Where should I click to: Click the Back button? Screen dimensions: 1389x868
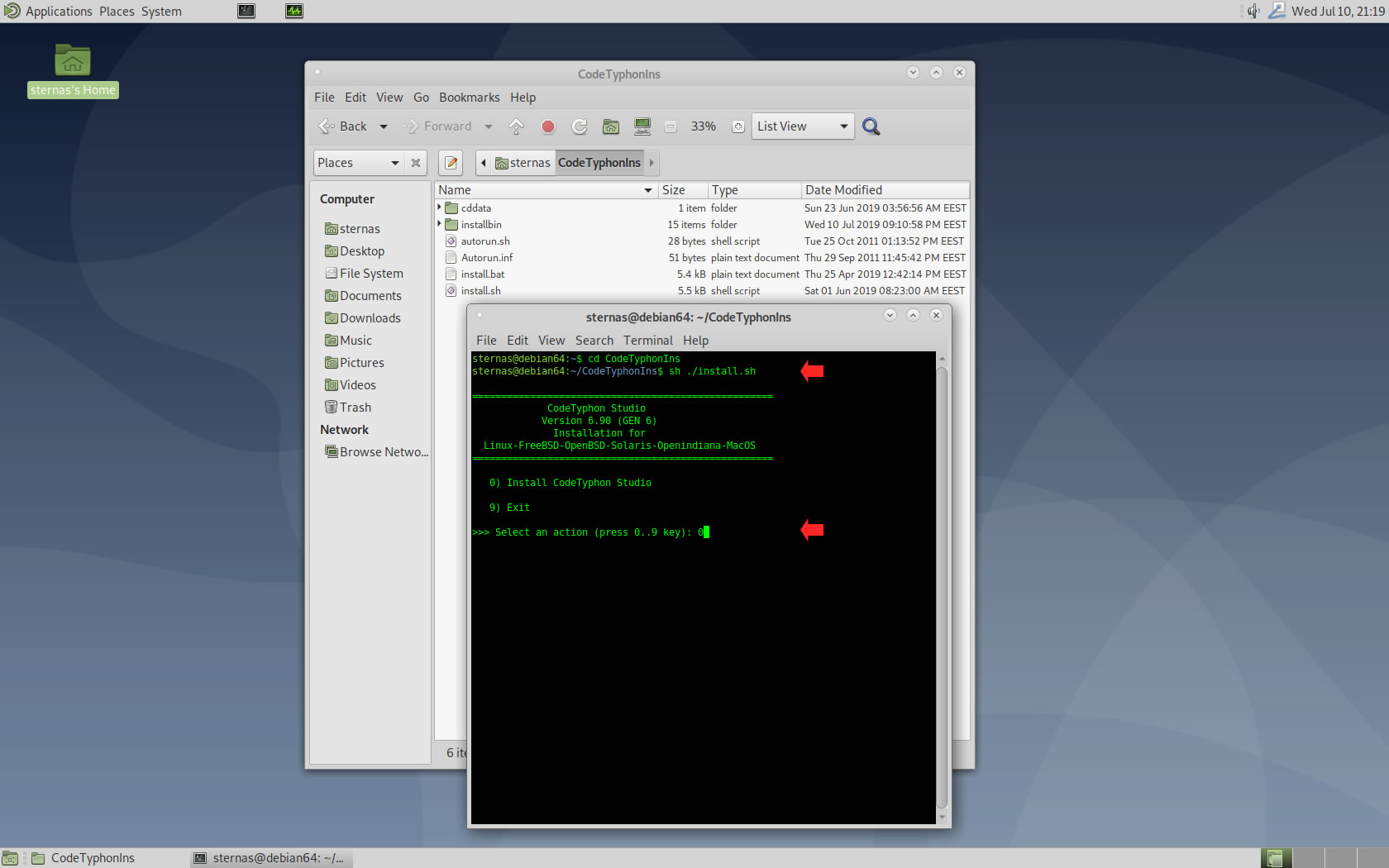pos(343,126)
